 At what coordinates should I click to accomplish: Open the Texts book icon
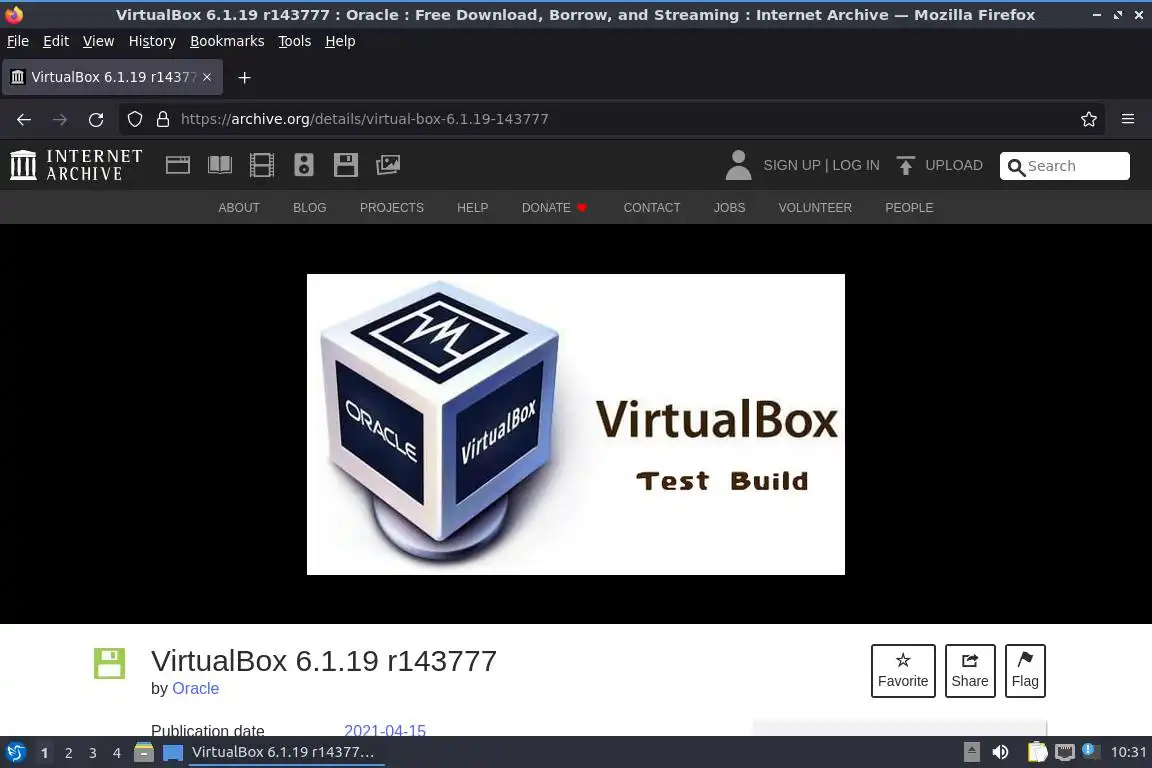coord(220,165)
